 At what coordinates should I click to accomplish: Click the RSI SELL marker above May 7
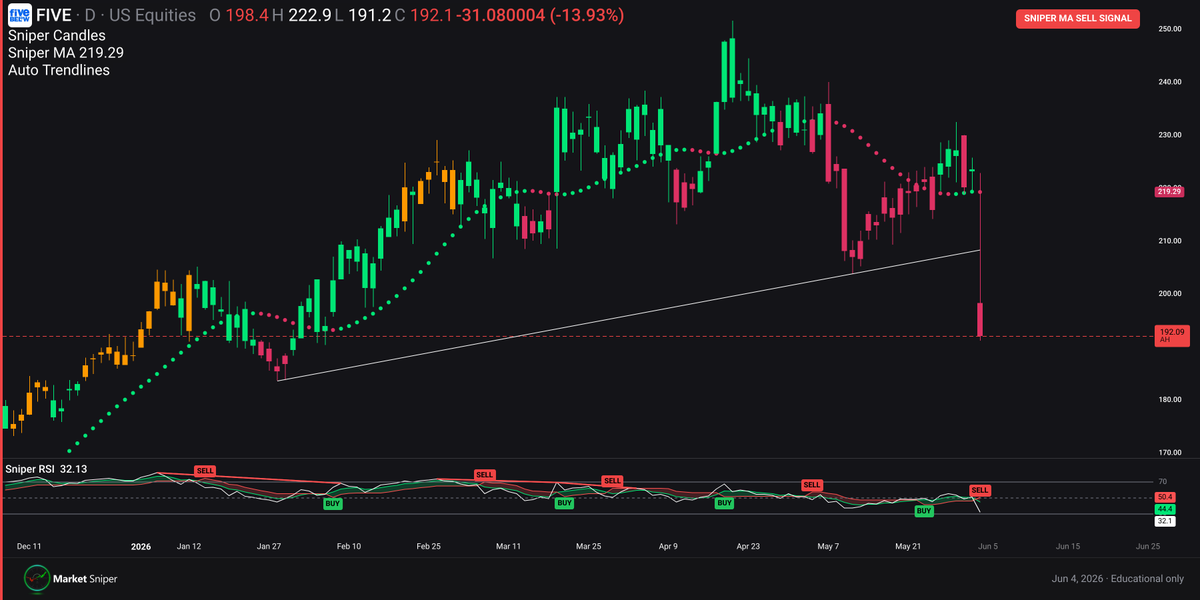(811, 485)
